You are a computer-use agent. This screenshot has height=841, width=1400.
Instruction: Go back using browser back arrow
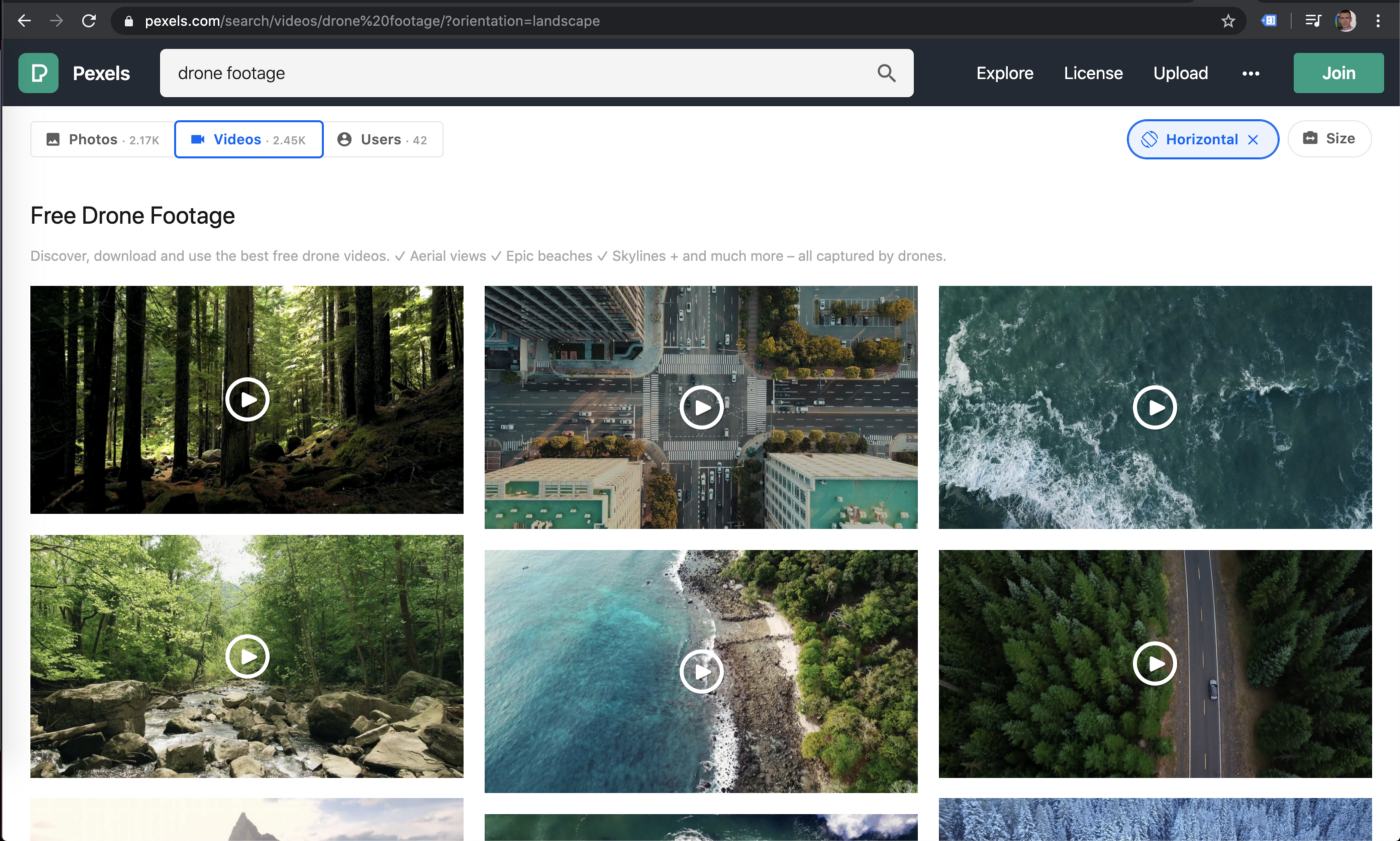click(x=24, y=21)
